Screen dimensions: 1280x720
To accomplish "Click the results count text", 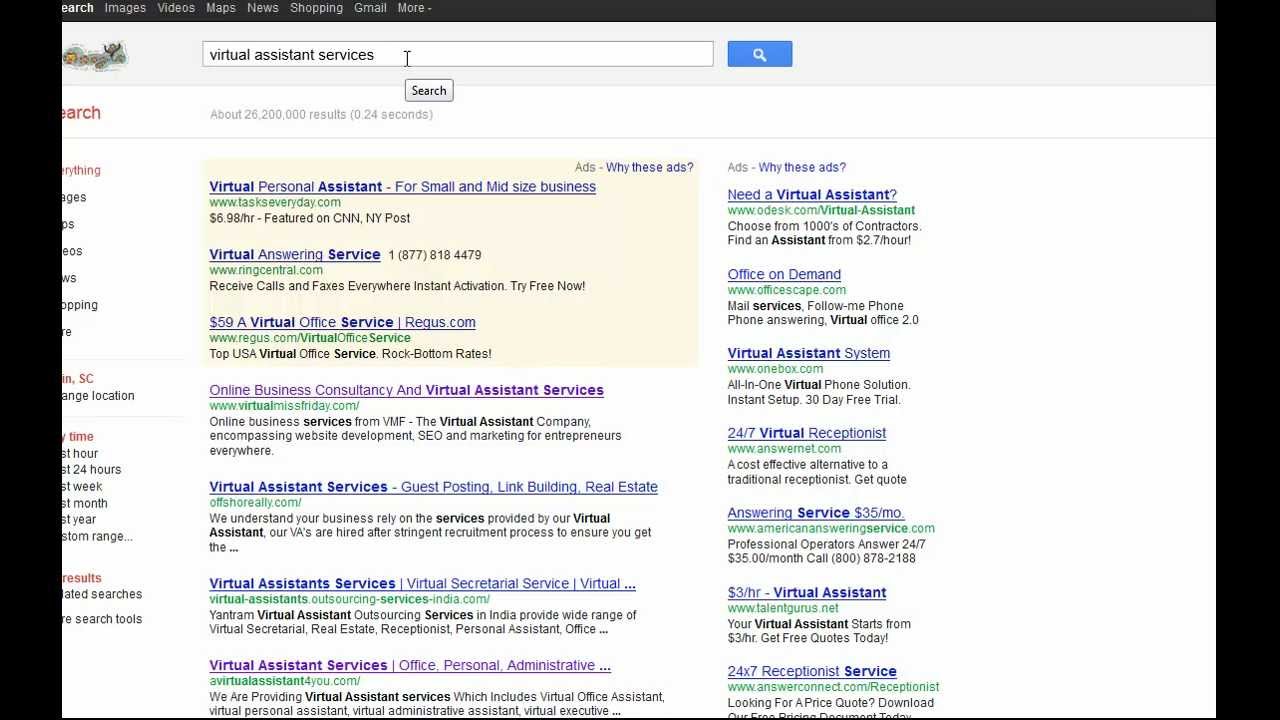I will (321, 114).
